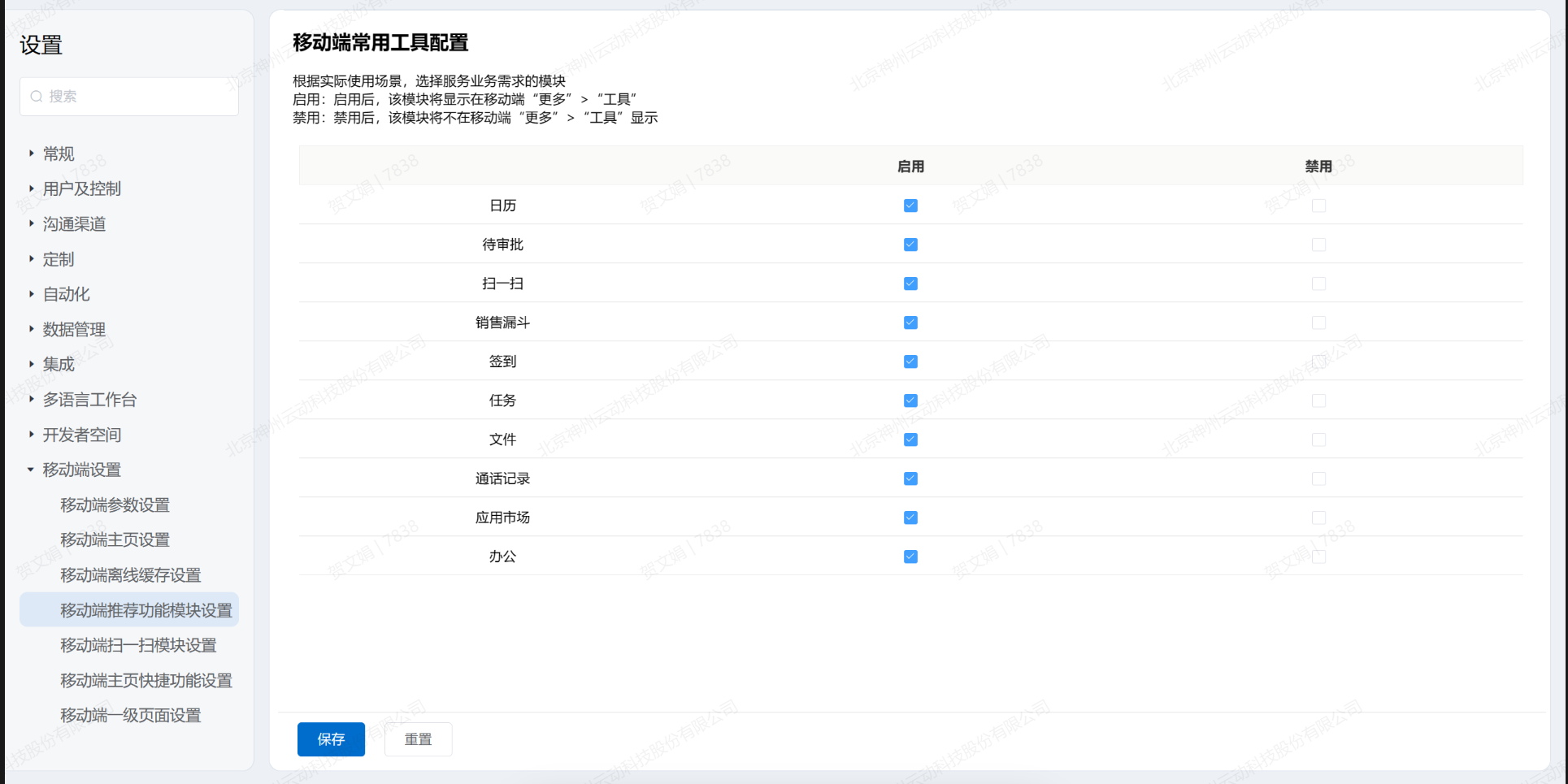The height and width of the screenshot is (784, 1568).
Task: Open 移动端主页设置 page
Action: (x=115, y=539)
